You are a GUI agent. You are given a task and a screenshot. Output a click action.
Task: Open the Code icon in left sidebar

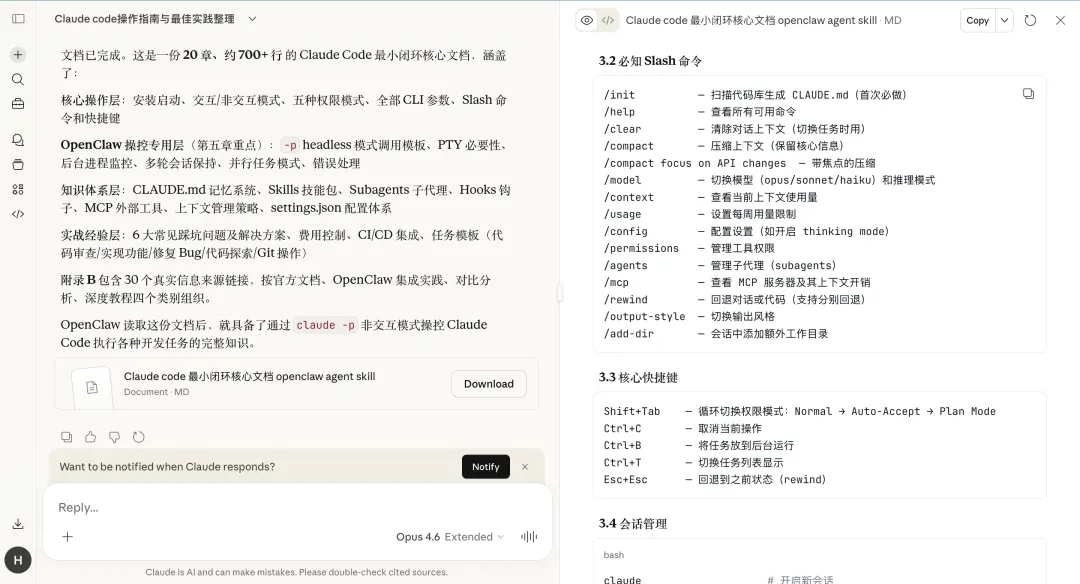(18, 213)
